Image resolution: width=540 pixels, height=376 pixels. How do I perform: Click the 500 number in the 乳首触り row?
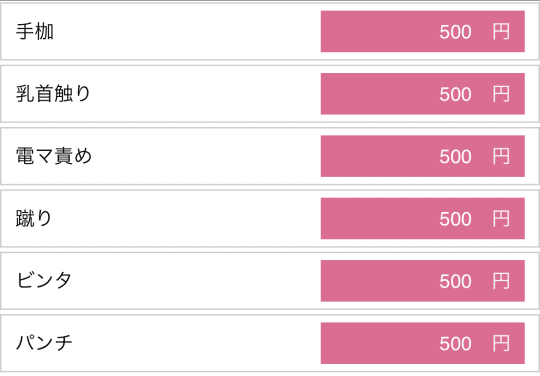click(455, 94)
